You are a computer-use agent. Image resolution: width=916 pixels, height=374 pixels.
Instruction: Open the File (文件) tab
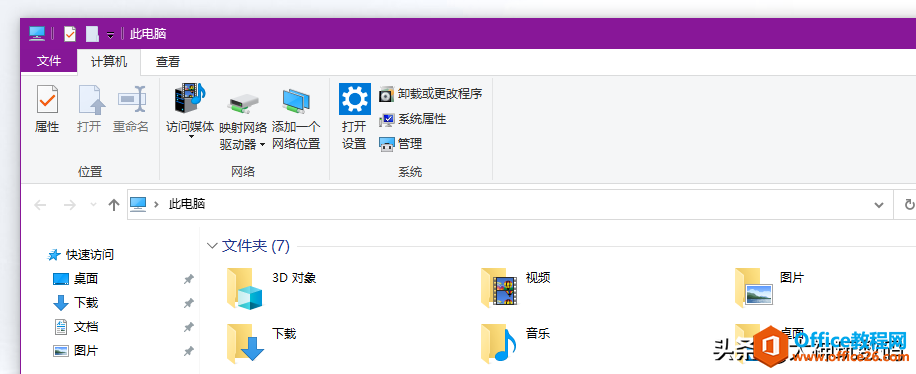click(48, 61)
